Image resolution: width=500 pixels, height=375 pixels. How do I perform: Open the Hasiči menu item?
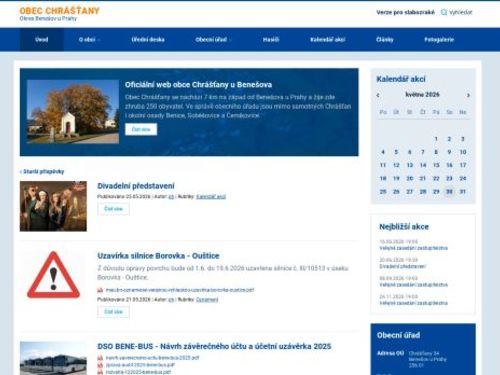click(x=271, y=39)
